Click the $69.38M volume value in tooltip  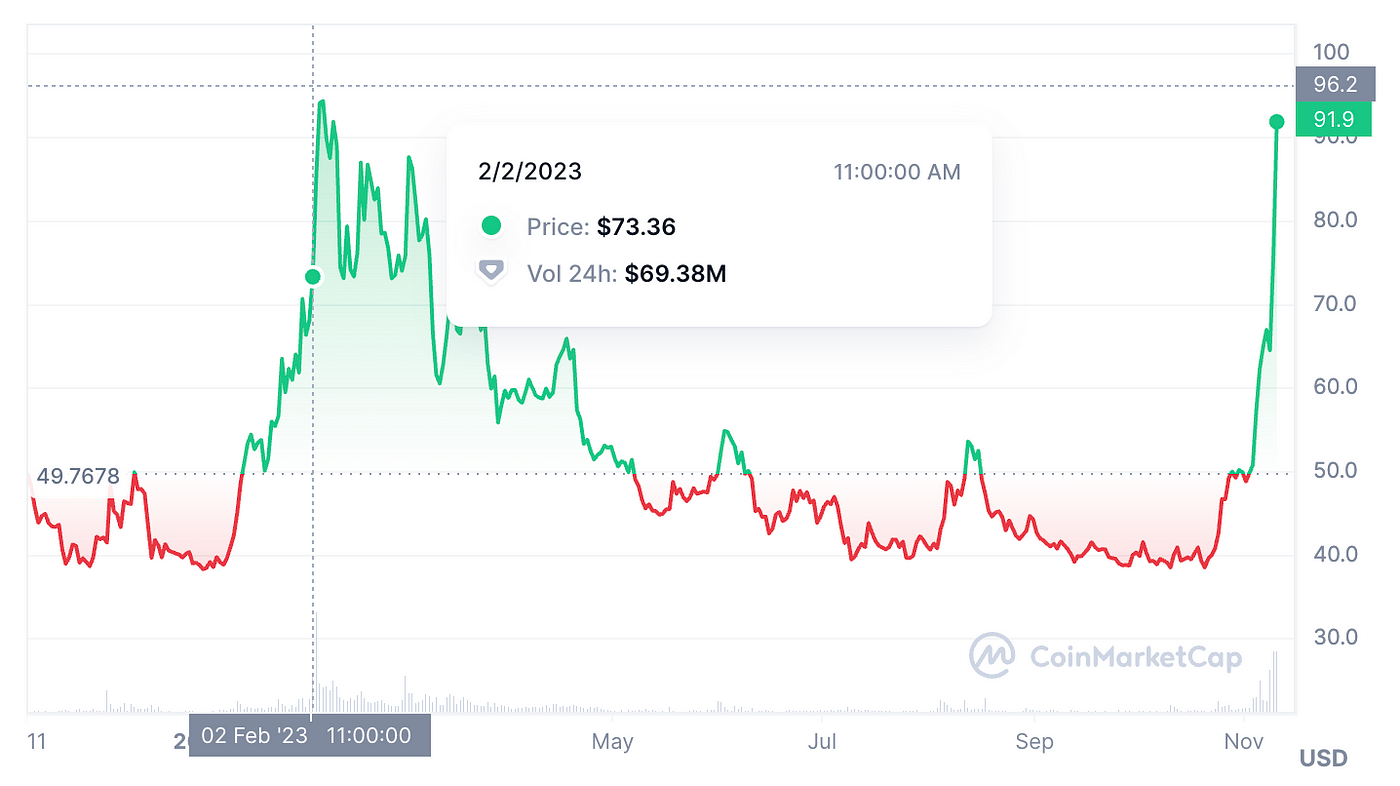(675, 273)
